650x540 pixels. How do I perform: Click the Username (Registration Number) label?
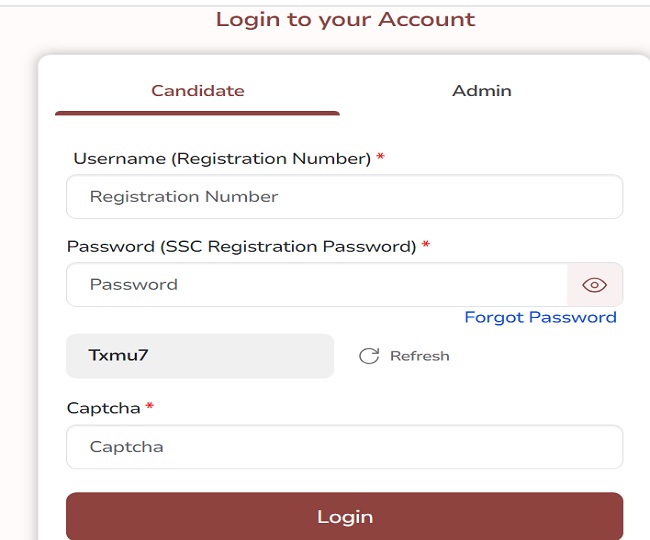(x=222, y=159)
